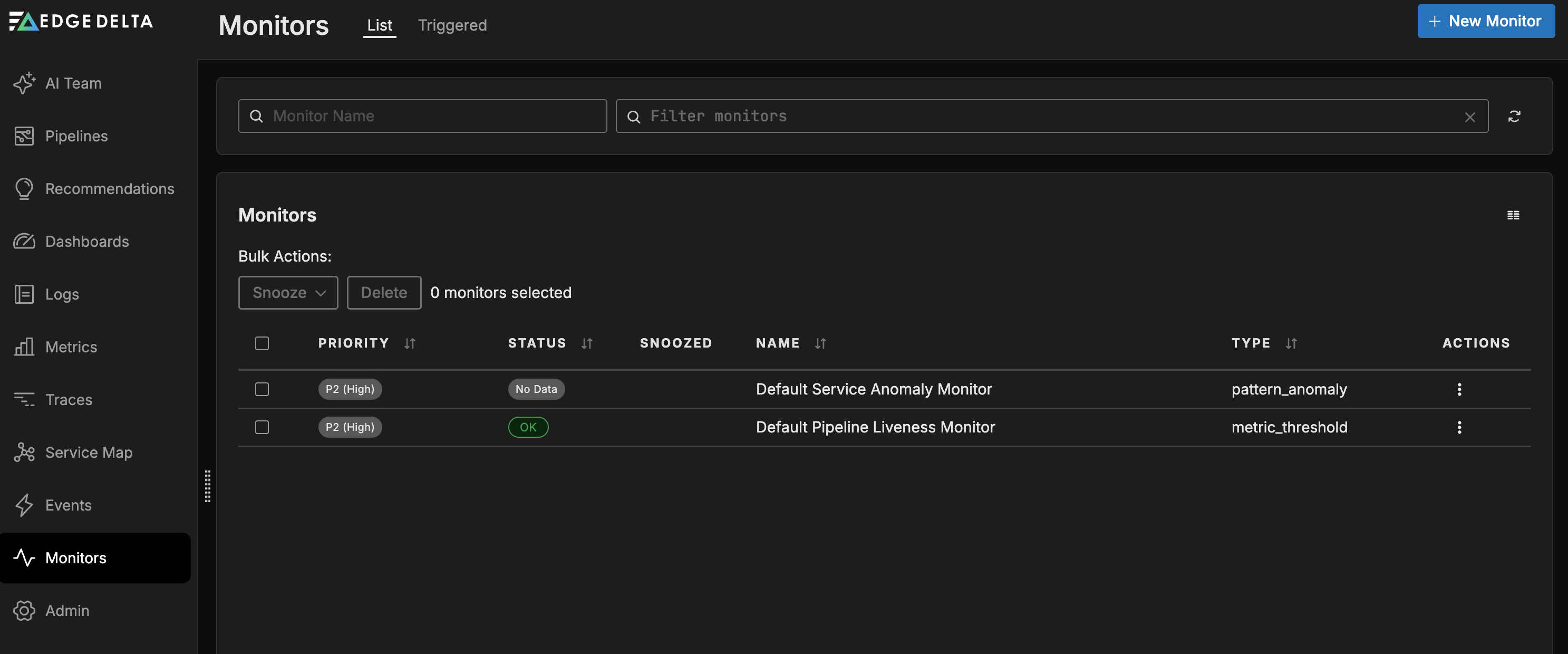Delete the selected monitors
The image size is (1568, 654).
click(383, 292)
